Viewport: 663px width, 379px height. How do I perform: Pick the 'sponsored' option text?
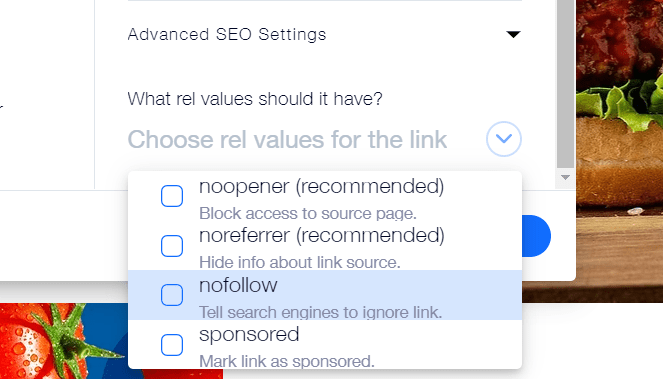coord(249,335)
